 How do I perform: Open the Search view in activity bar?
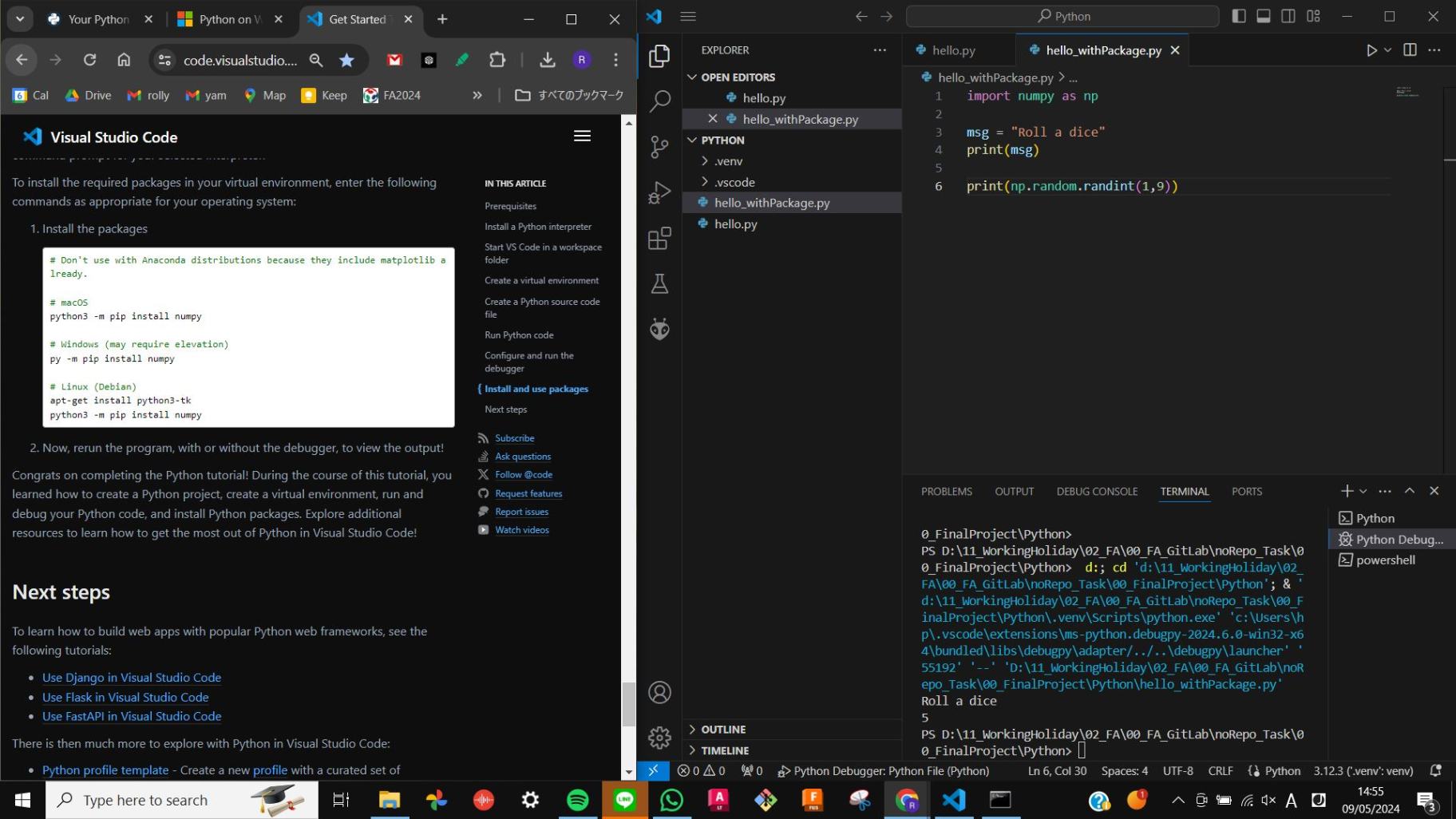pyautogui.click(x=659, y=101)
